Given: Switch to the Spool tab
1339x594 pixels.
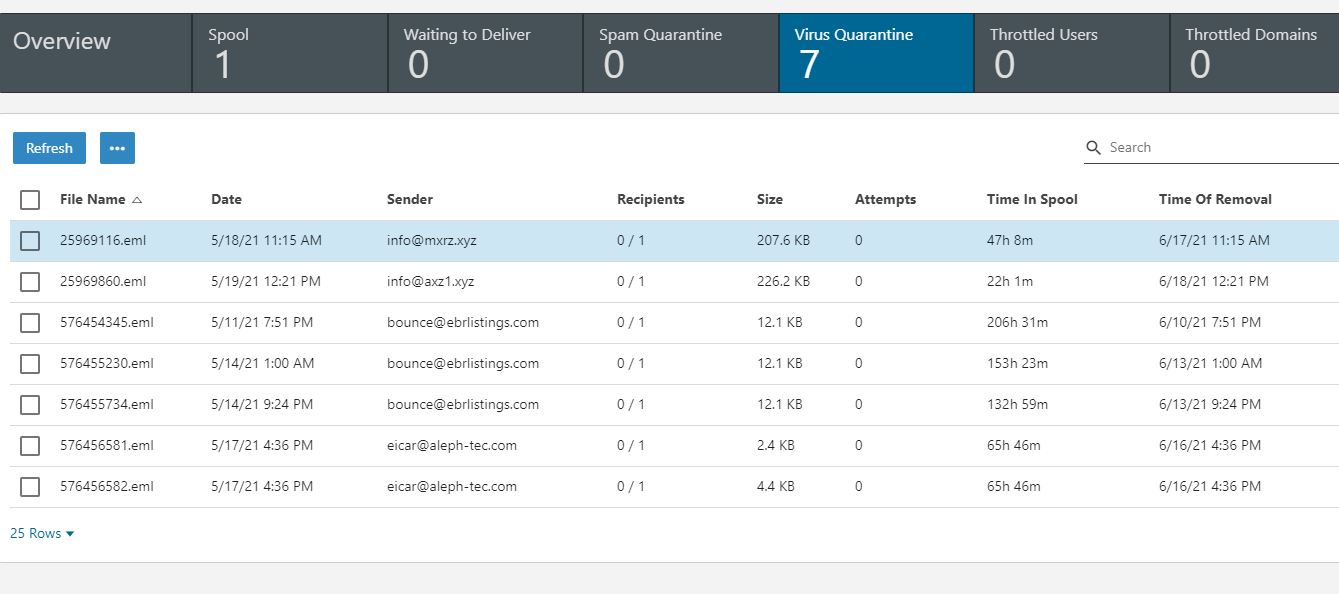Looking at the screenshot, I should tap(289, 53).
